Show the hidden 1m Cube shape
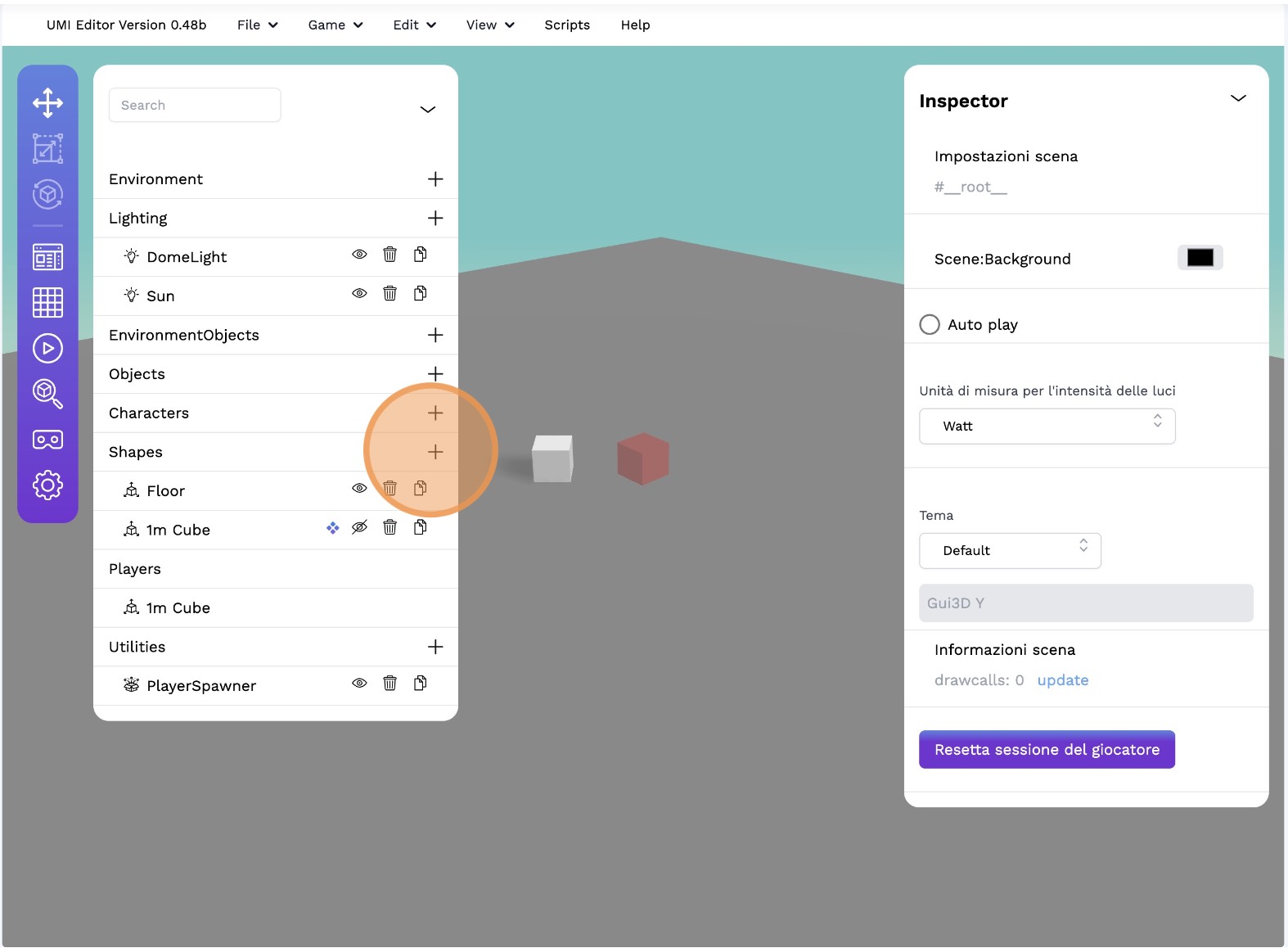Screen dimensions: 1288x948 pos(359,528)
